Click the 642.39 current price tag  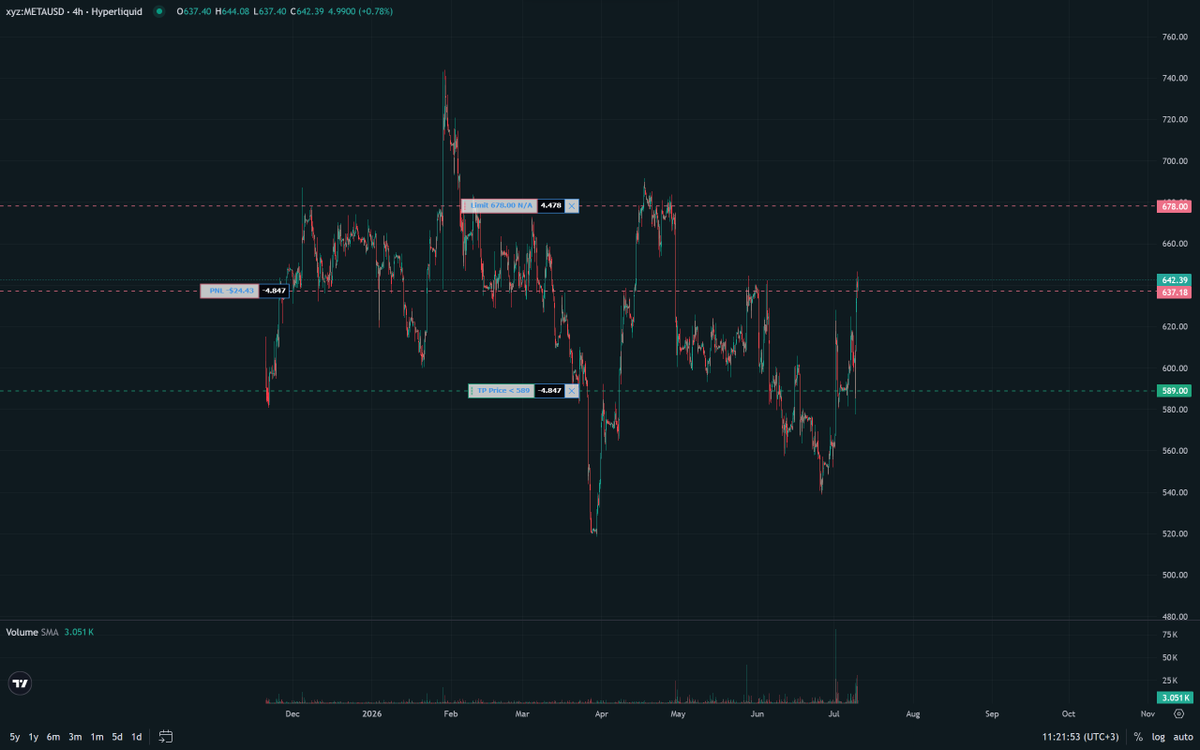point(1175,280)
